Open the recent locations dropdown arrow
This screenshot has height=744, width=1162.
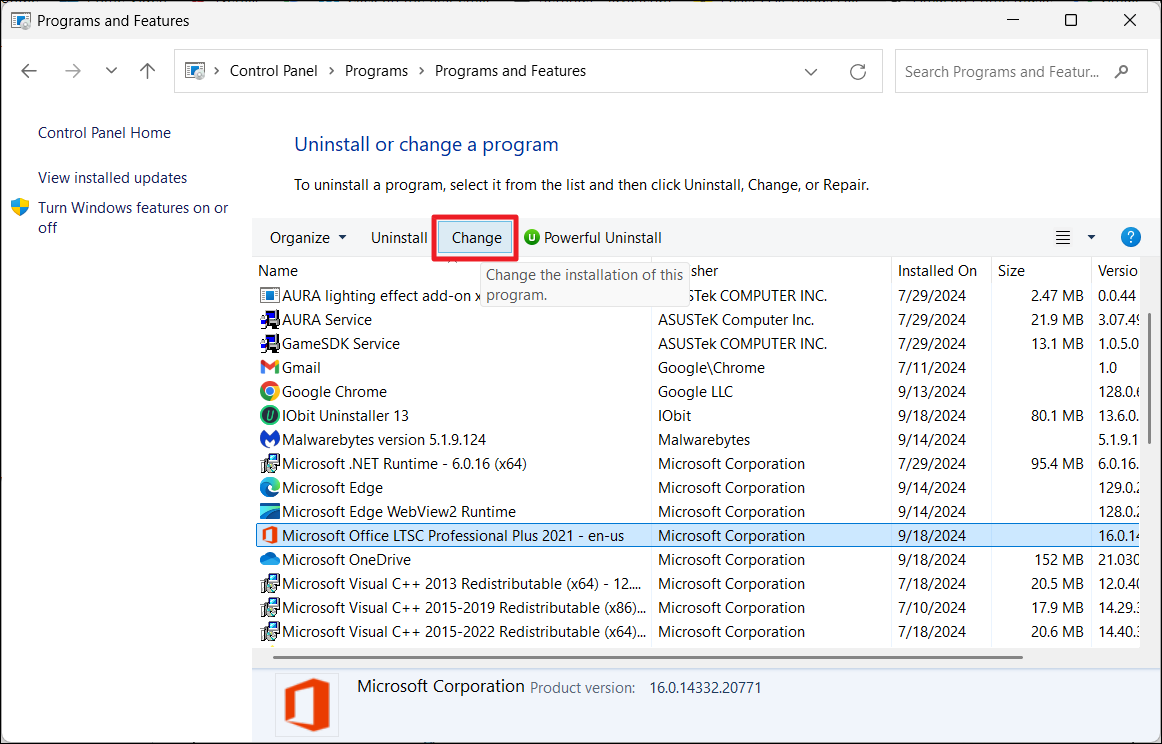click(111, 71)
